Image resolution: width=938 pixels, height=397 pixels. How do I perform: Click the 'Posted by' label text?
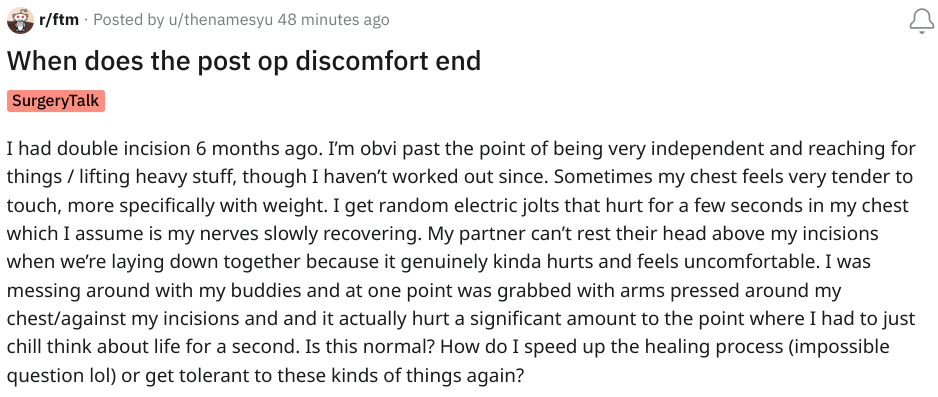coord(129,20)
